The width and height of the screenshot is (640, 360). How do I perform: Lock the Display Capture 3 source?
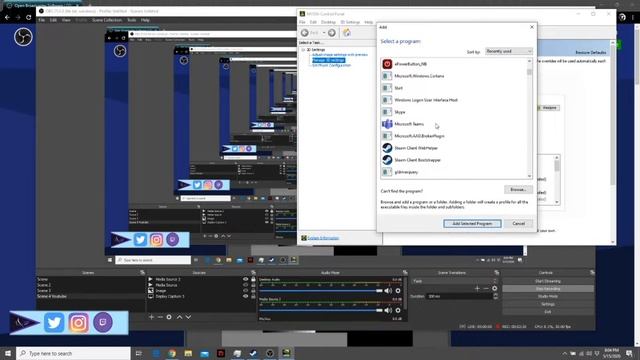[x=253, y=296]
